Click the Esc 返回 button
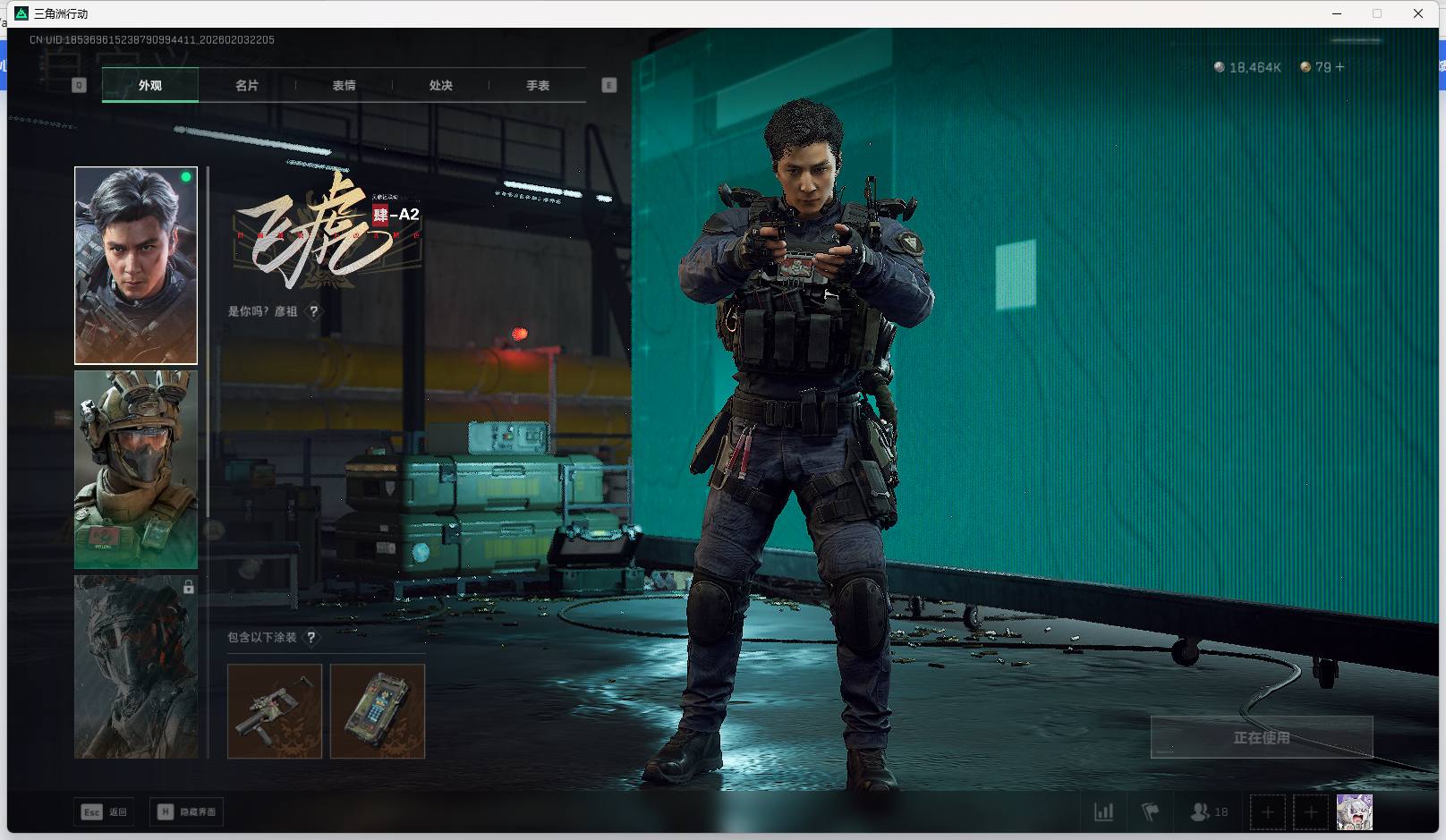This screenshot has width=1446, height=840. (x=105, y=812)
